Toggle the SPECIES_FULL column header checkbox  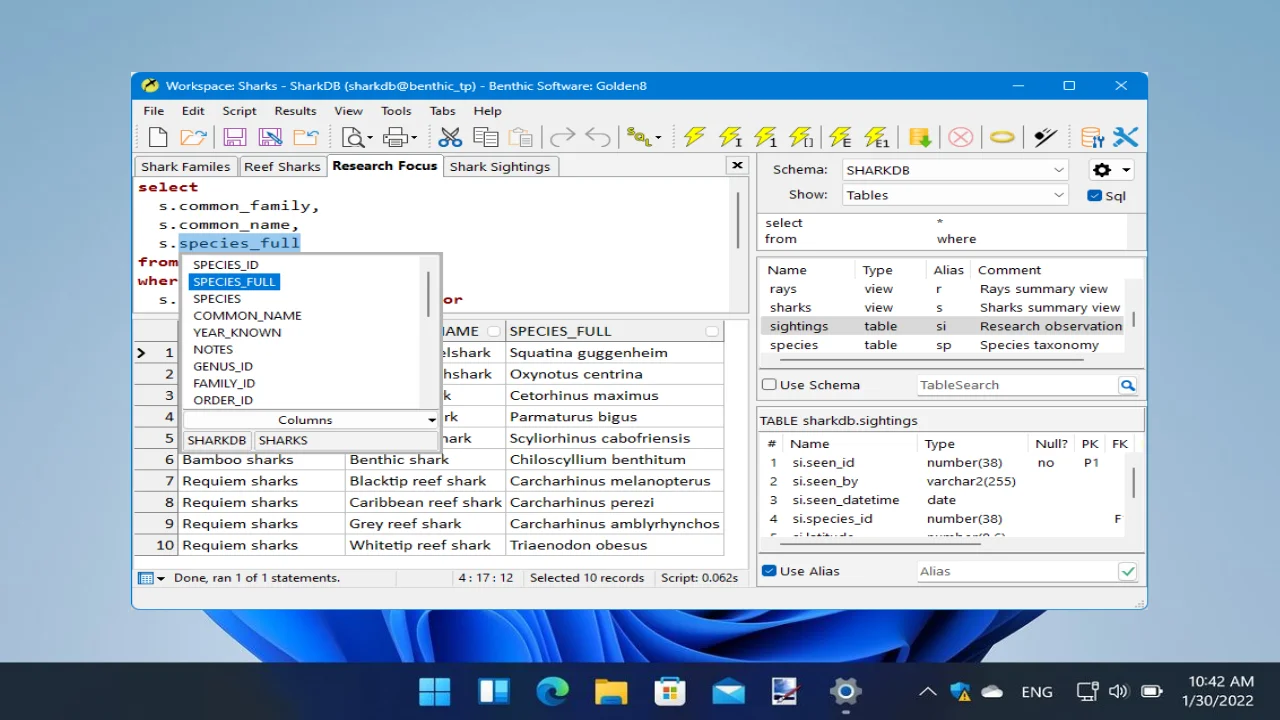click(712, 331)
